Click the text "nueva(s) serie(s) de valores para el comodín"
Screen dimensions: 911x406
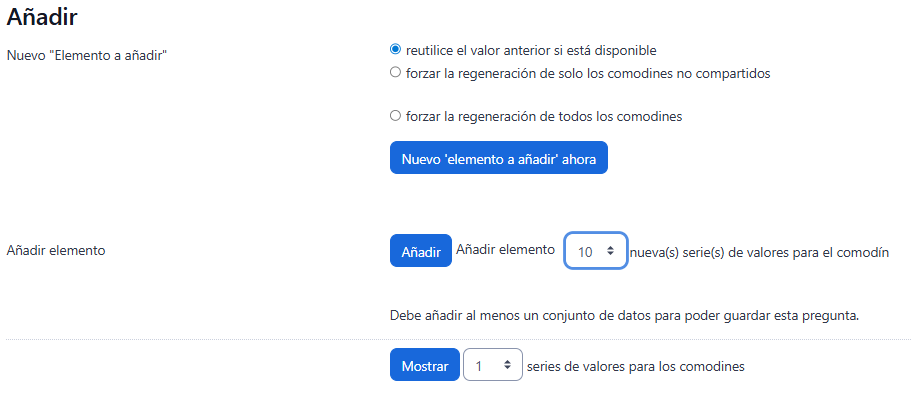coord(759,252)
